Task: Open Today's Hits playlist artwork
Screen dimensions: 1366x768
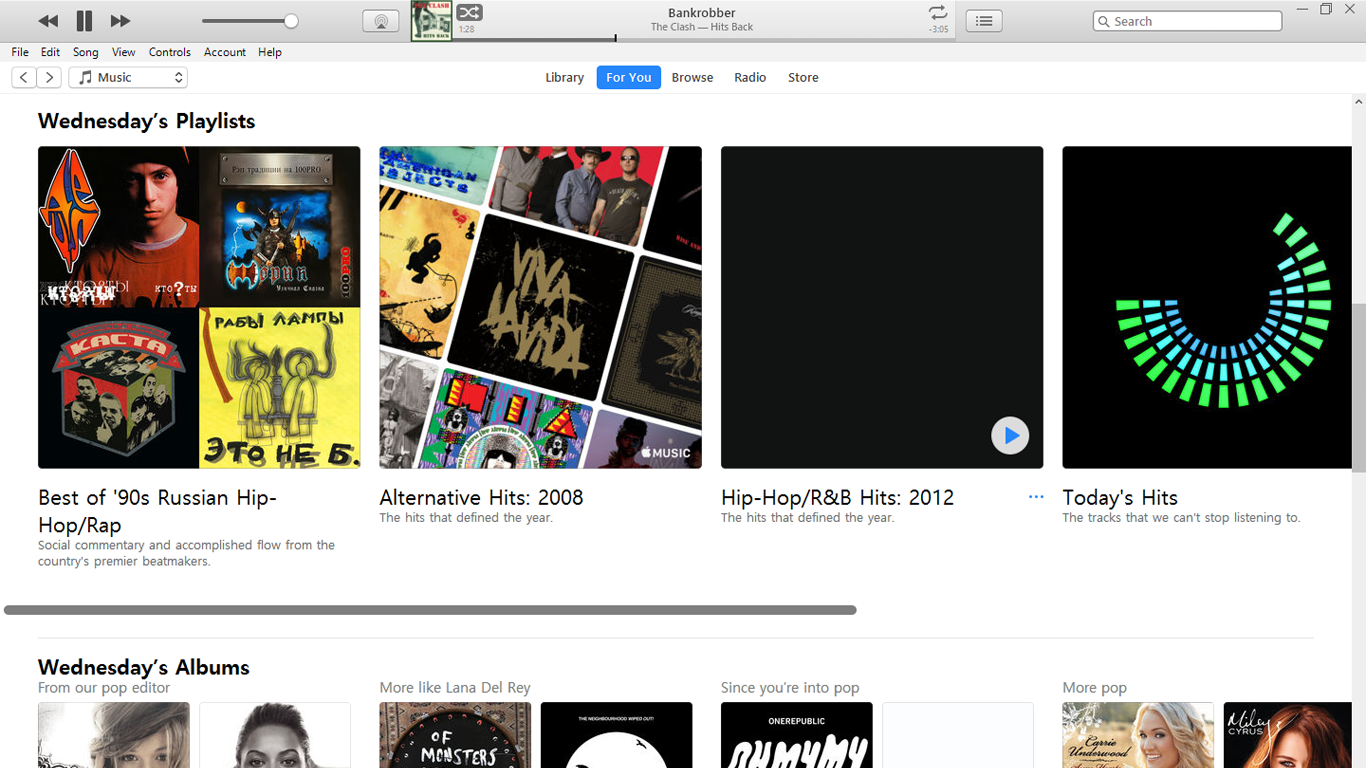Action: [x=1207, y=307]
